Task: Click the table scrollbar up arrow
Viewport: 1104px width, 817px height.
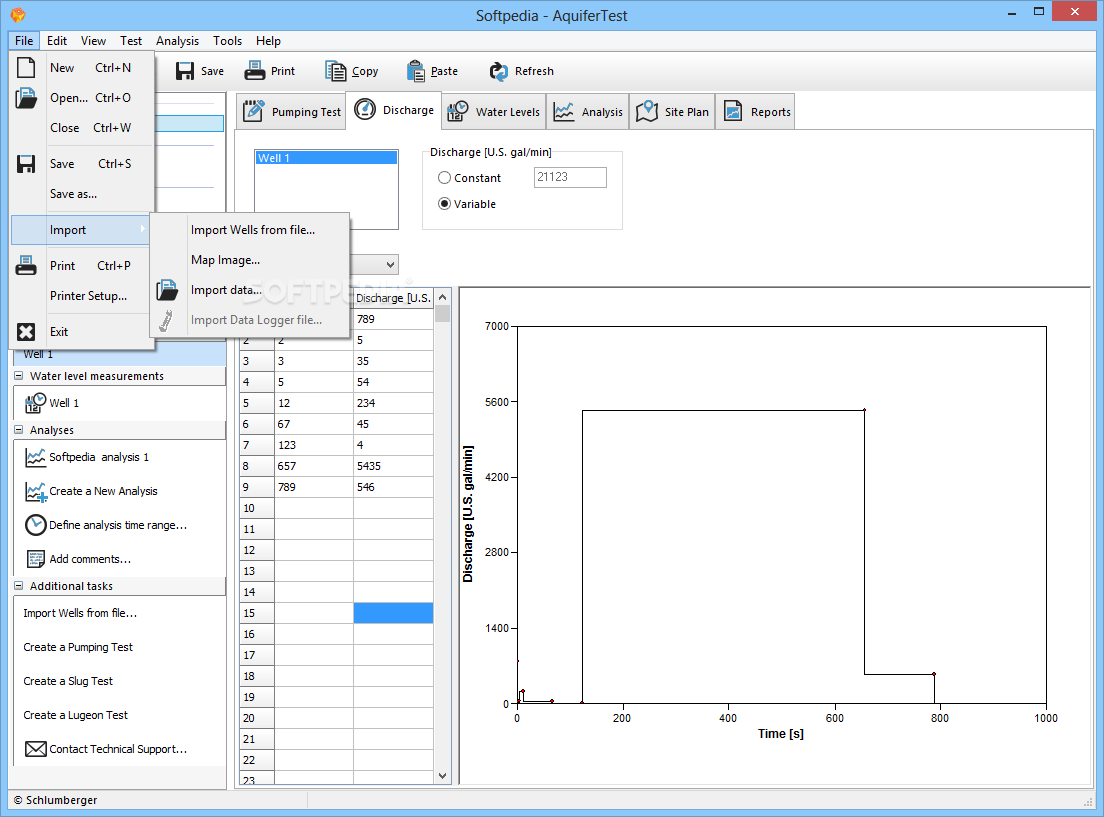Action: tap(442, 297)
